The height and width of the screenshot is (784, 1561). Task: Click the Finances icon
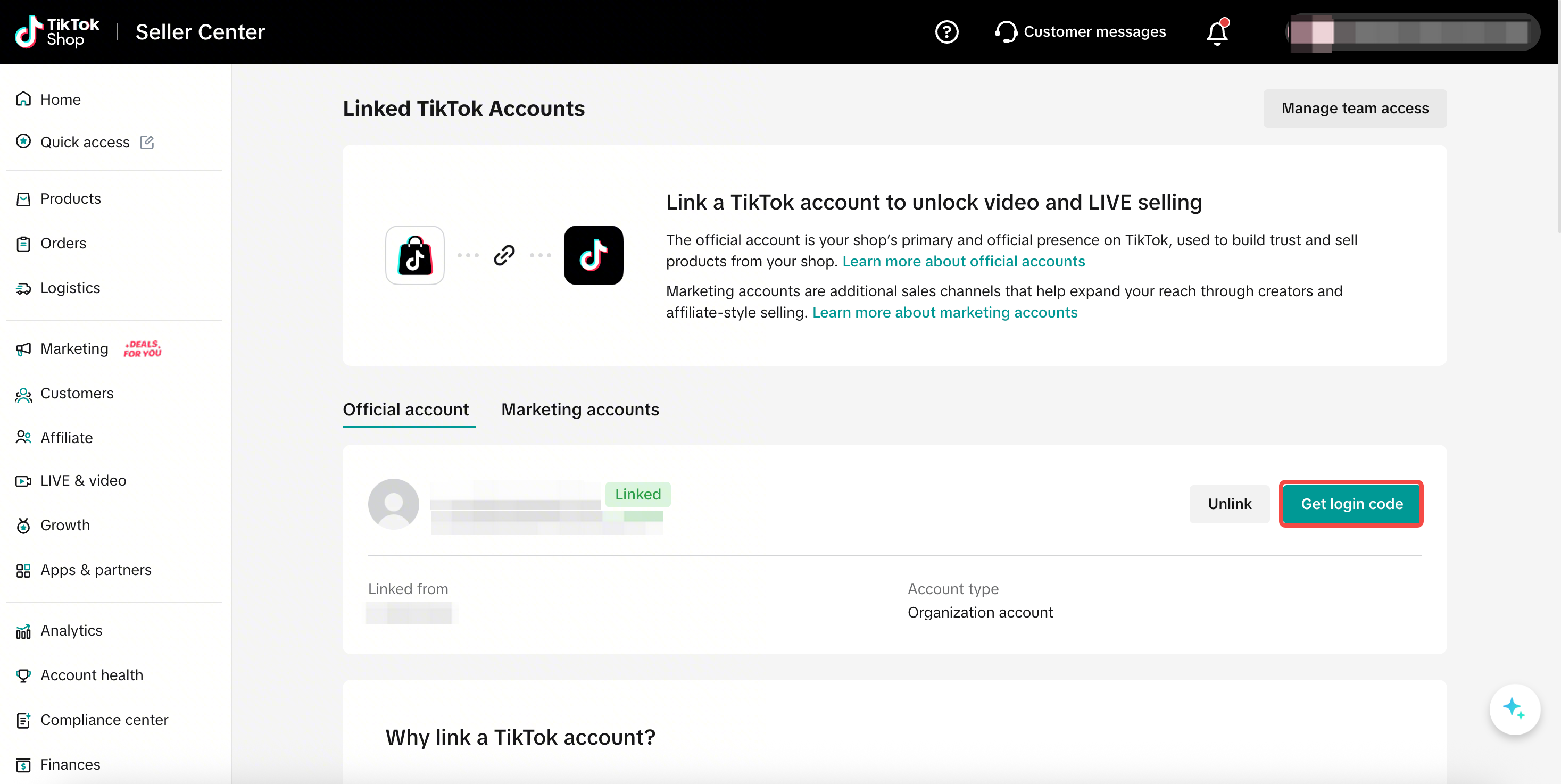click(23, 765)
